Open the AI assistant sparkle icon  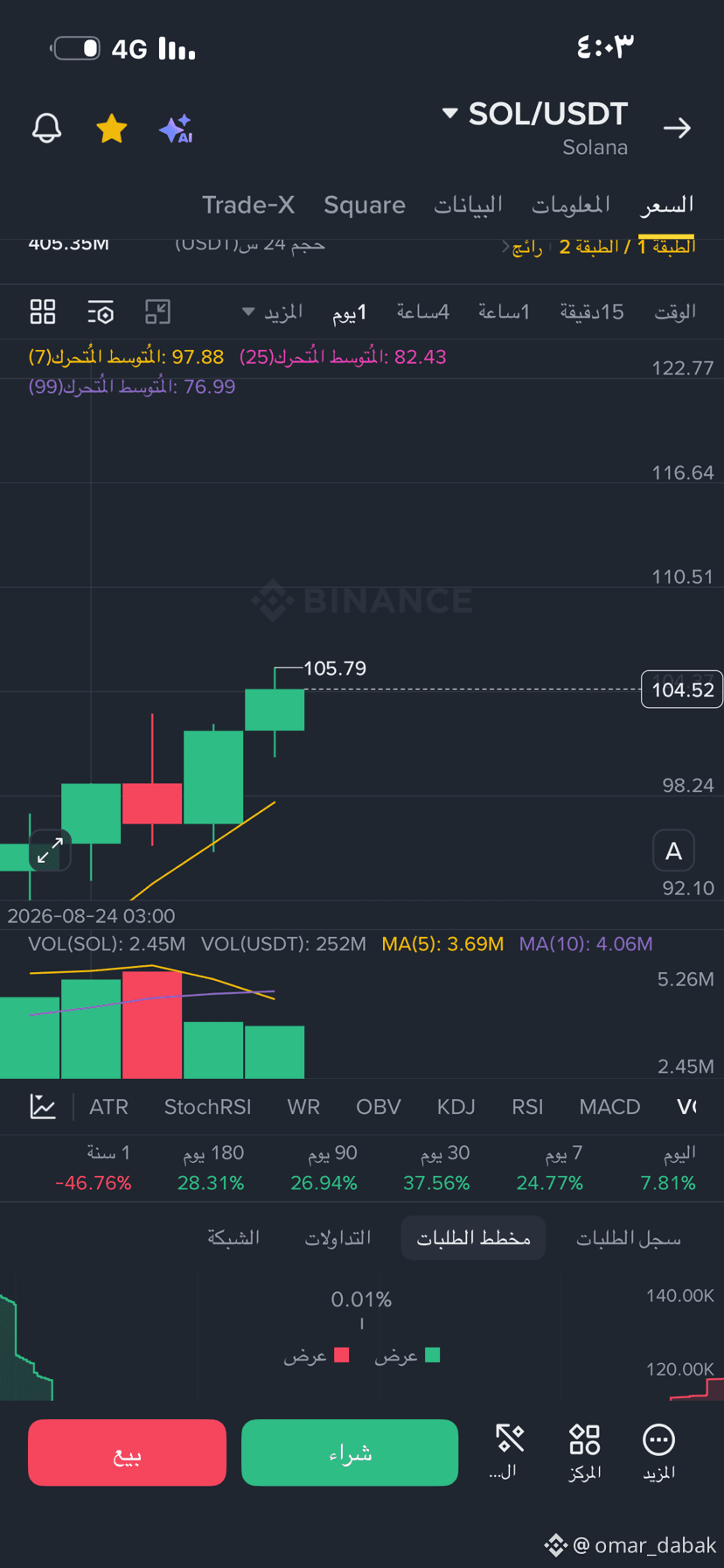pyautogui.click(x=175, y=129)
